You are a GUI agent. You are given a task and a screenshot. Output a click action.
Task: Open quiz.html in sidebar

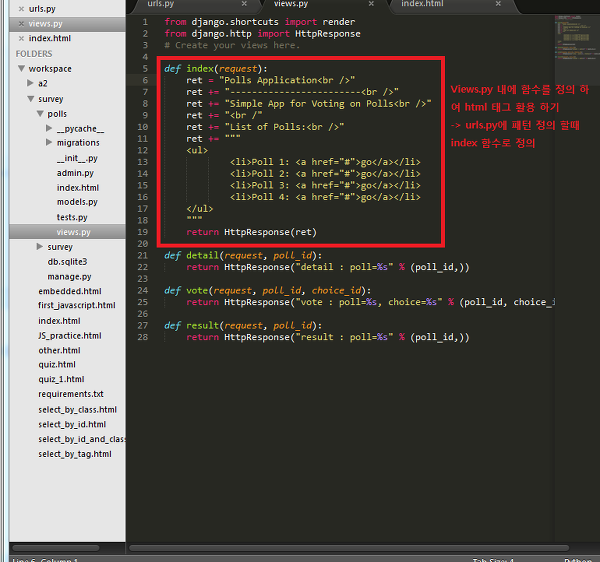tap(57, 365)
